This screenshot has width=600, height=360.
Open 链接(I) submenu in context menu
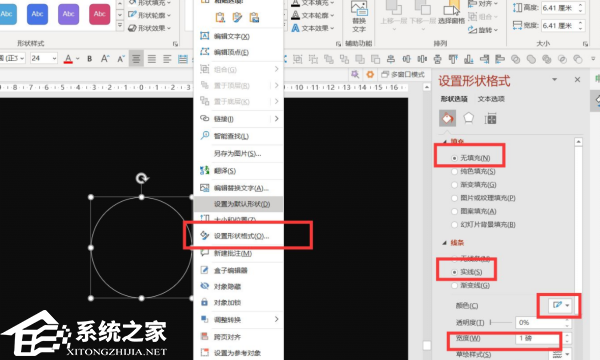pos(239,119)
